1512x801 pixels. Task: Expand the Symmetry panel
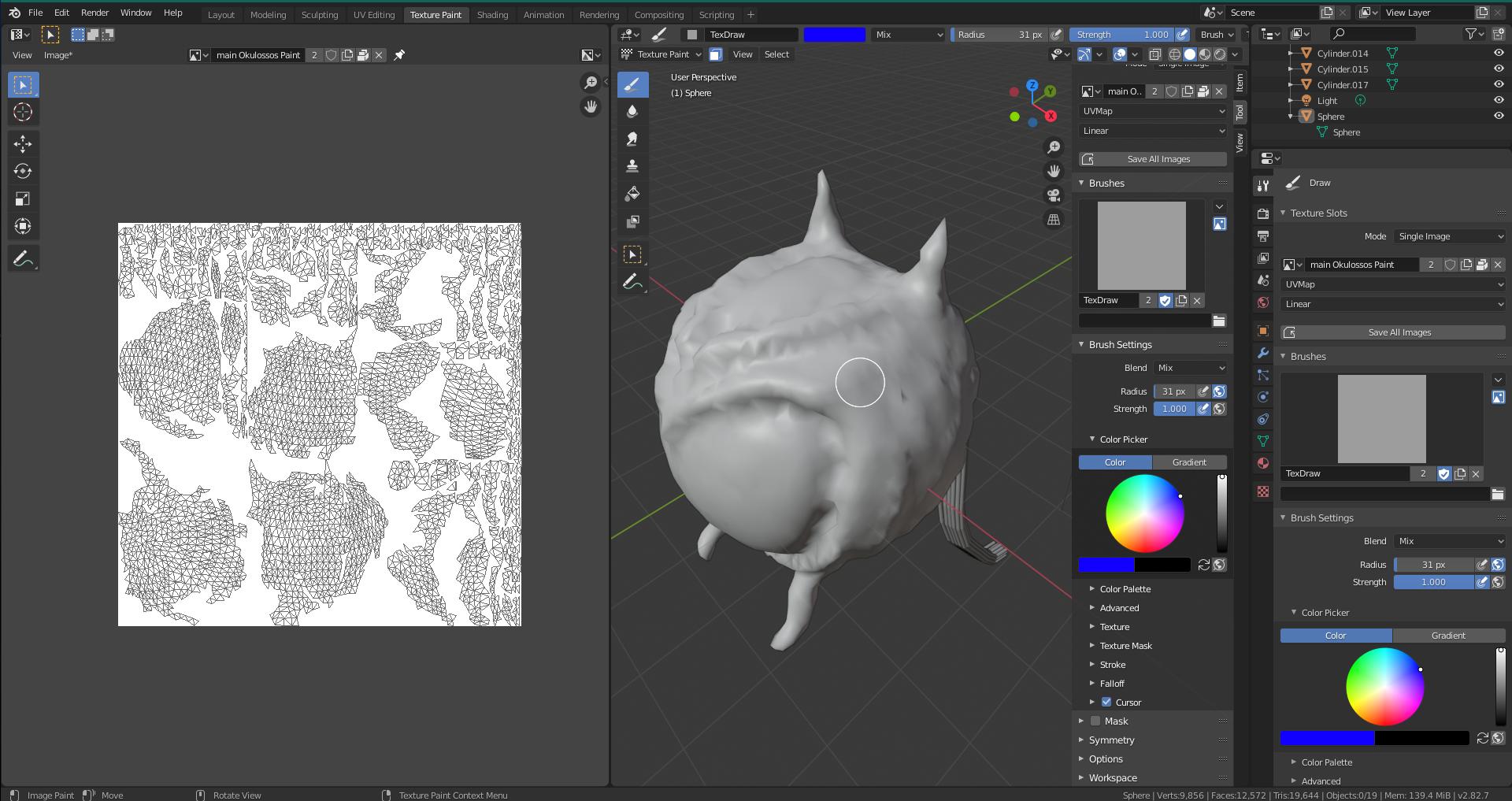(x=1111, y=740)
